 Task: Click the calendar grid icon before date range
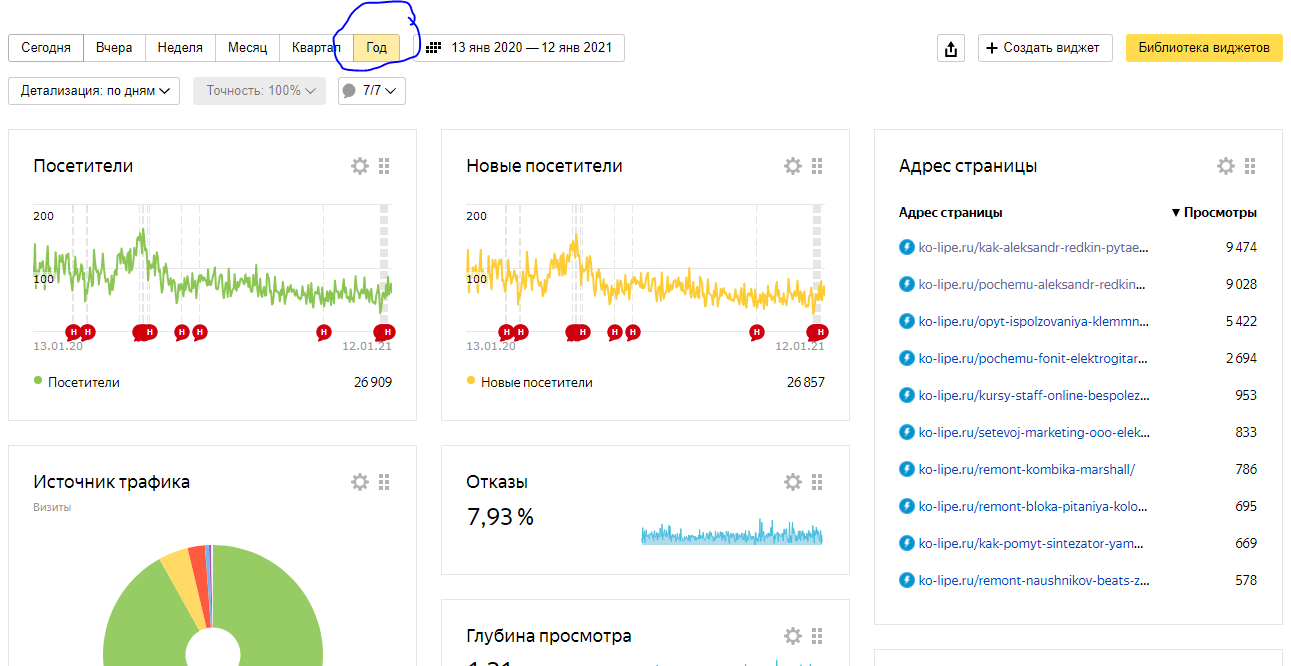[434, 48]
